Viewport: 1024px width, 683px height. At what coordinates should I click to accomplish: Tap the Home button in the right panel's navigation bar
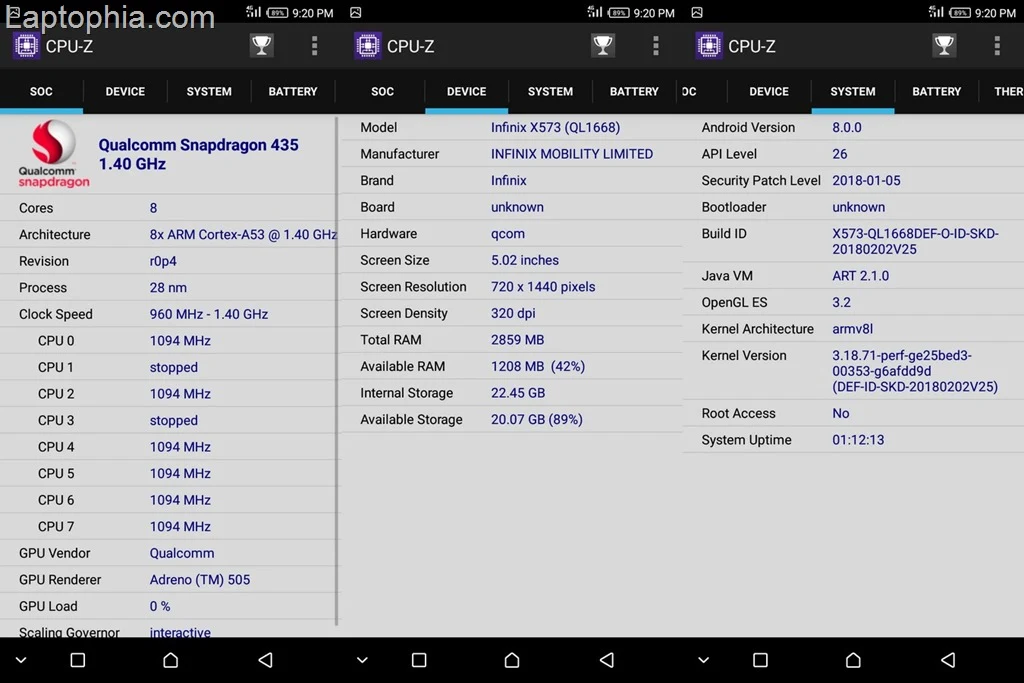pos(853,660)
